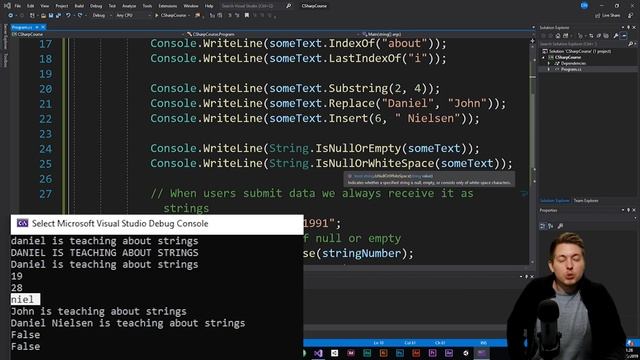This screenshot has height=360, width=640.
Task: Auto-hide the Solution Explorer panel with pin
Action: point(628,27)
